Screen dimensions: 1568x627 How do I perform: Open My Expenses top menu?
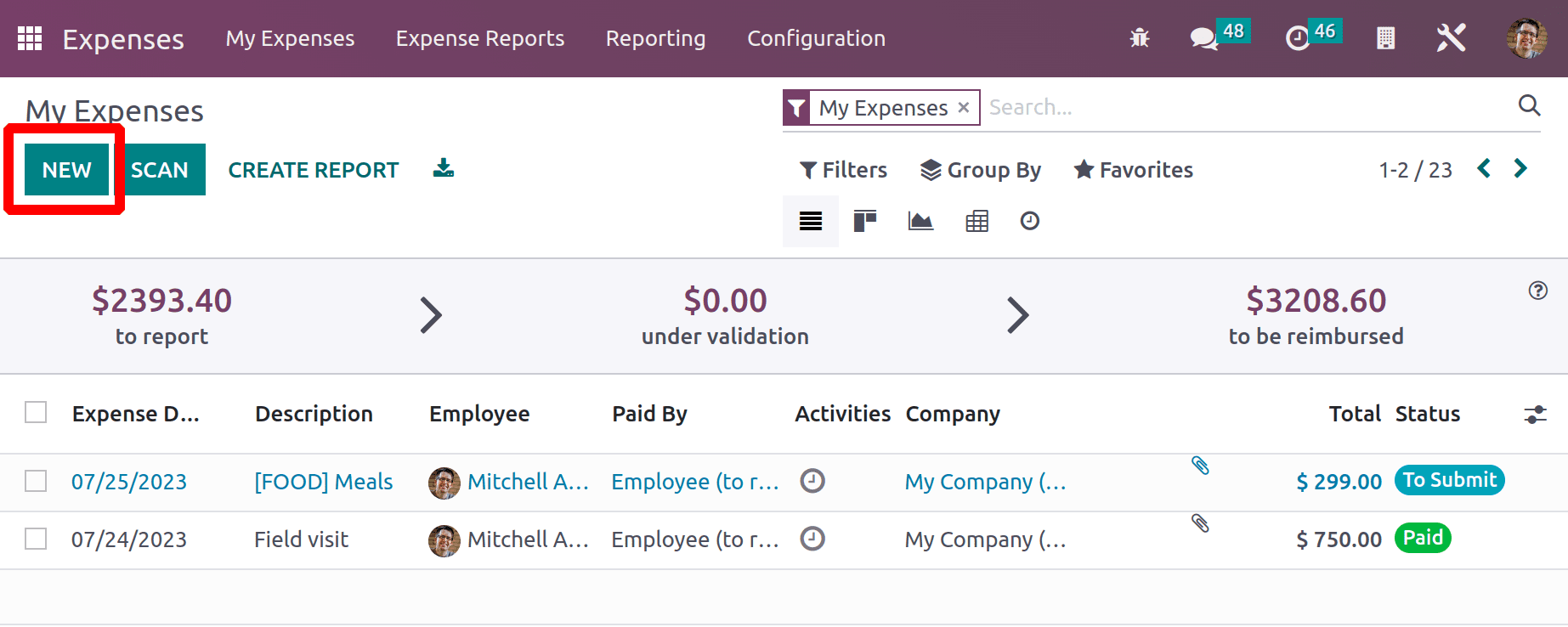click(290, 38)
